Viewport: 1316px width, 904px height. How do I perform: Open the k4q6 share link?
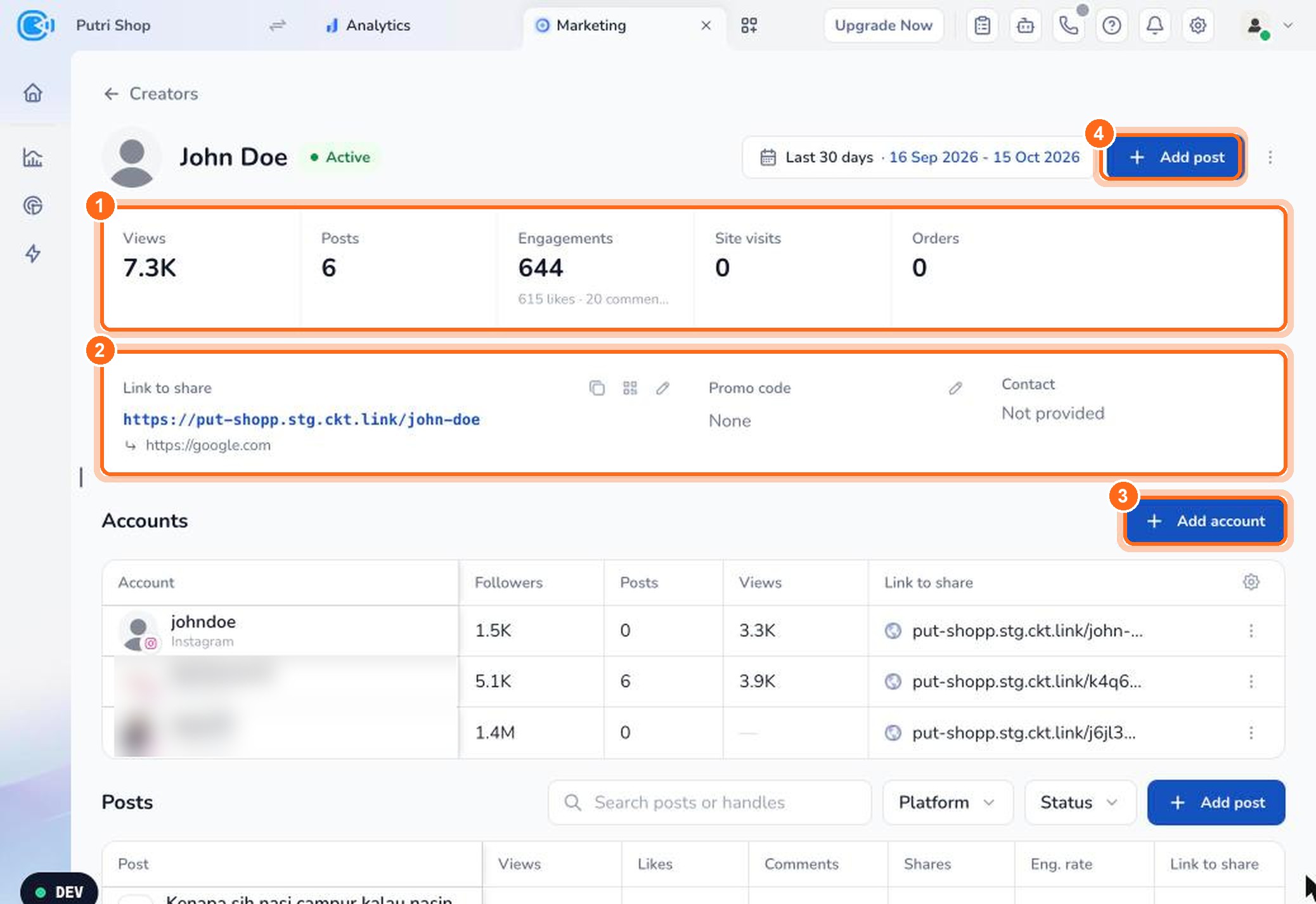coord(1026,681)
